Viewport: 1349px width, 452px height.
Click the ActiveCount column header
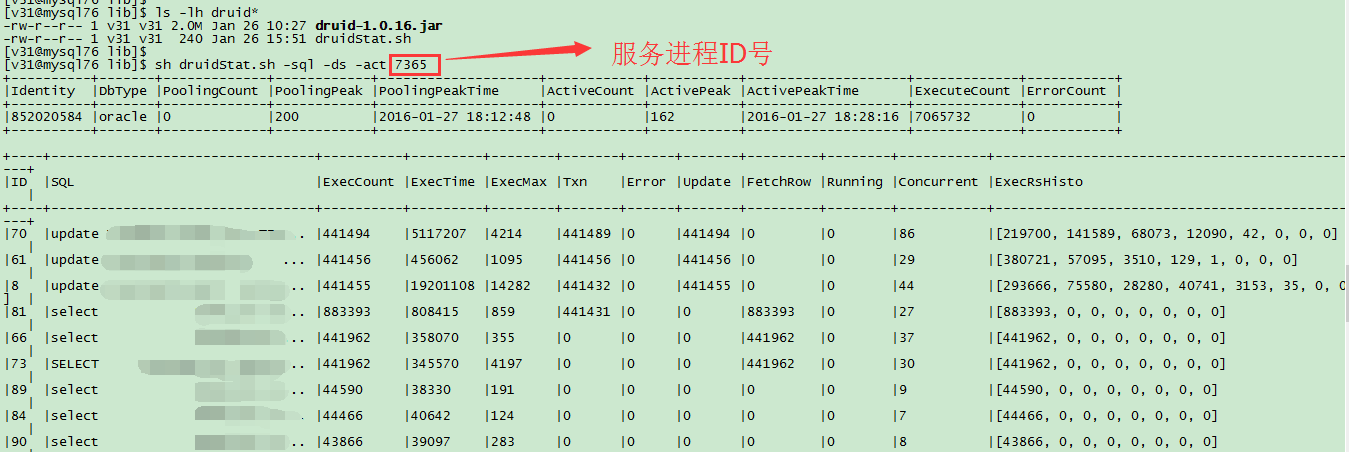click(x=590, y=90)
